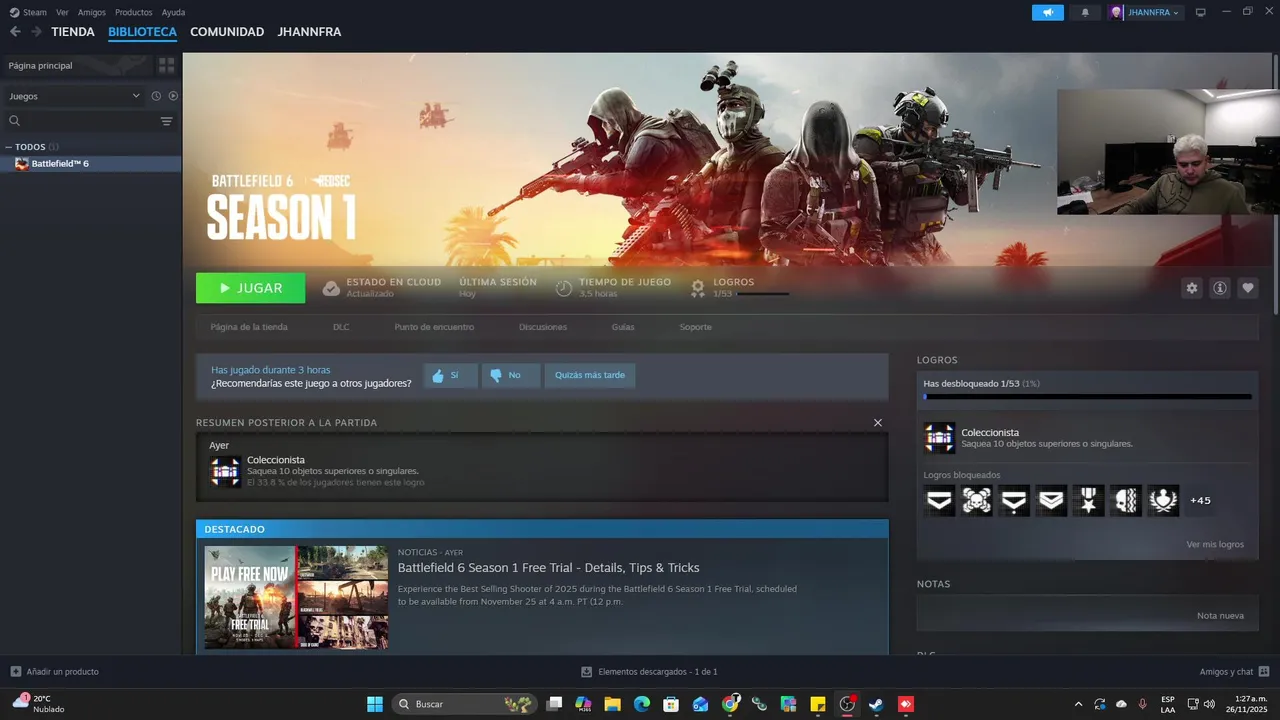Viewport: 1280px width, 720px height.
Task: Open the announcements megaphone button
Action: 1048,12
